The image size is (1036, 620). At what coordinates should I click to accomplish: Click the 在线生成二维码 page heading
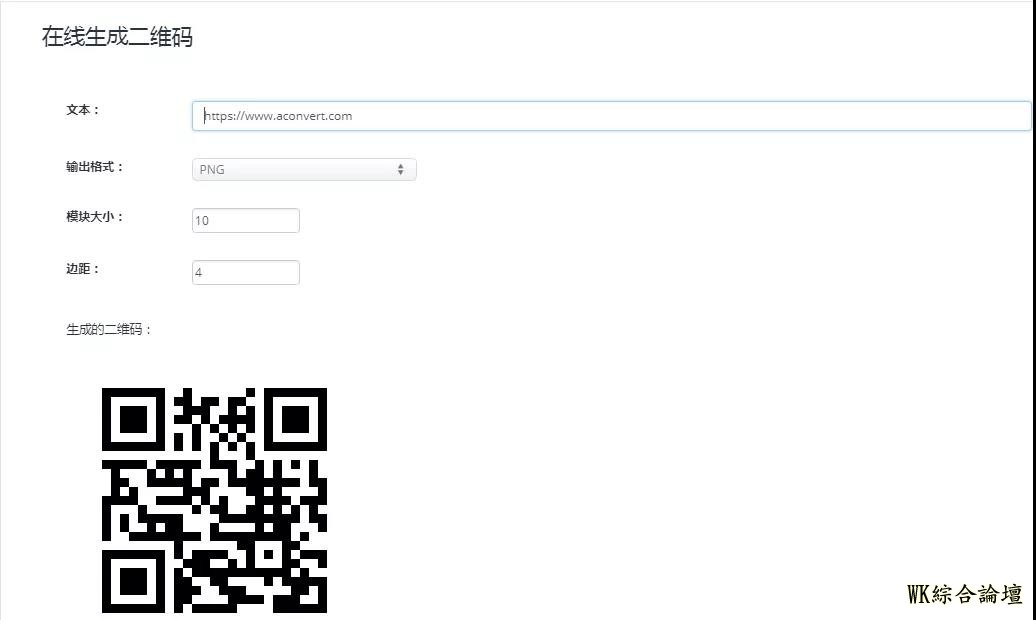coord(117,37)
